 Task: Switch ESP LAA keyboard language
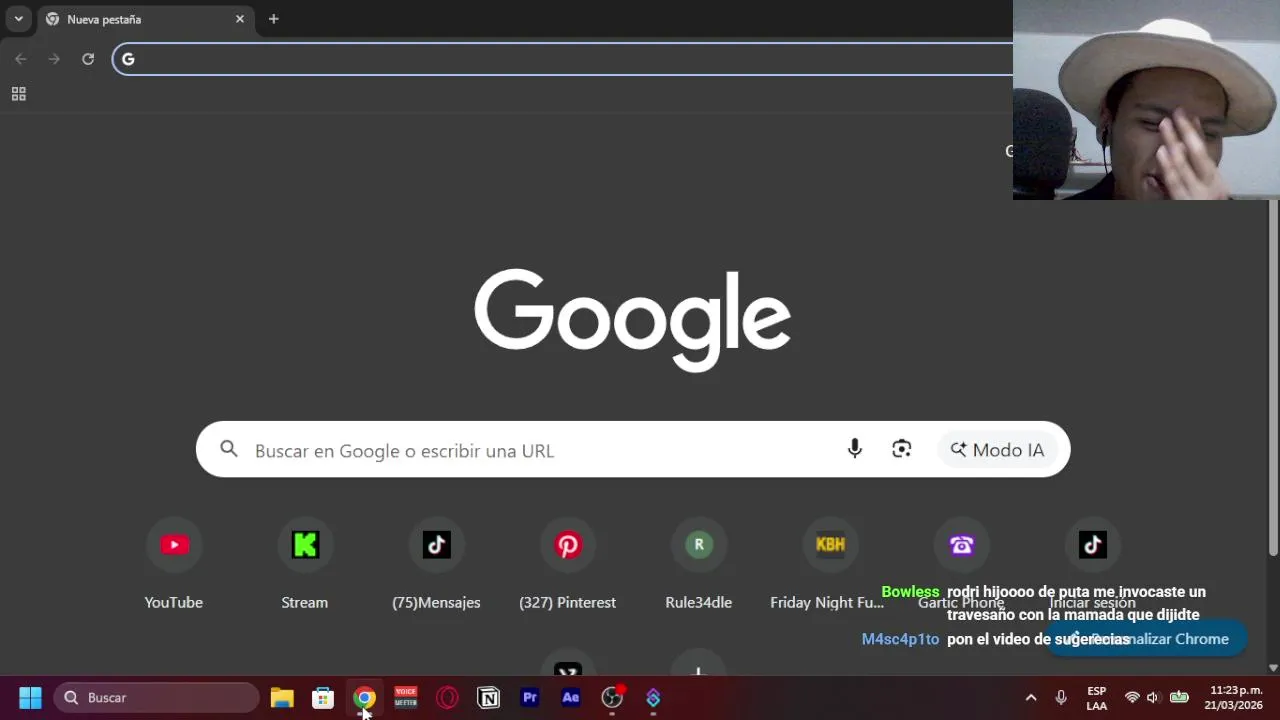point(1096,698)
